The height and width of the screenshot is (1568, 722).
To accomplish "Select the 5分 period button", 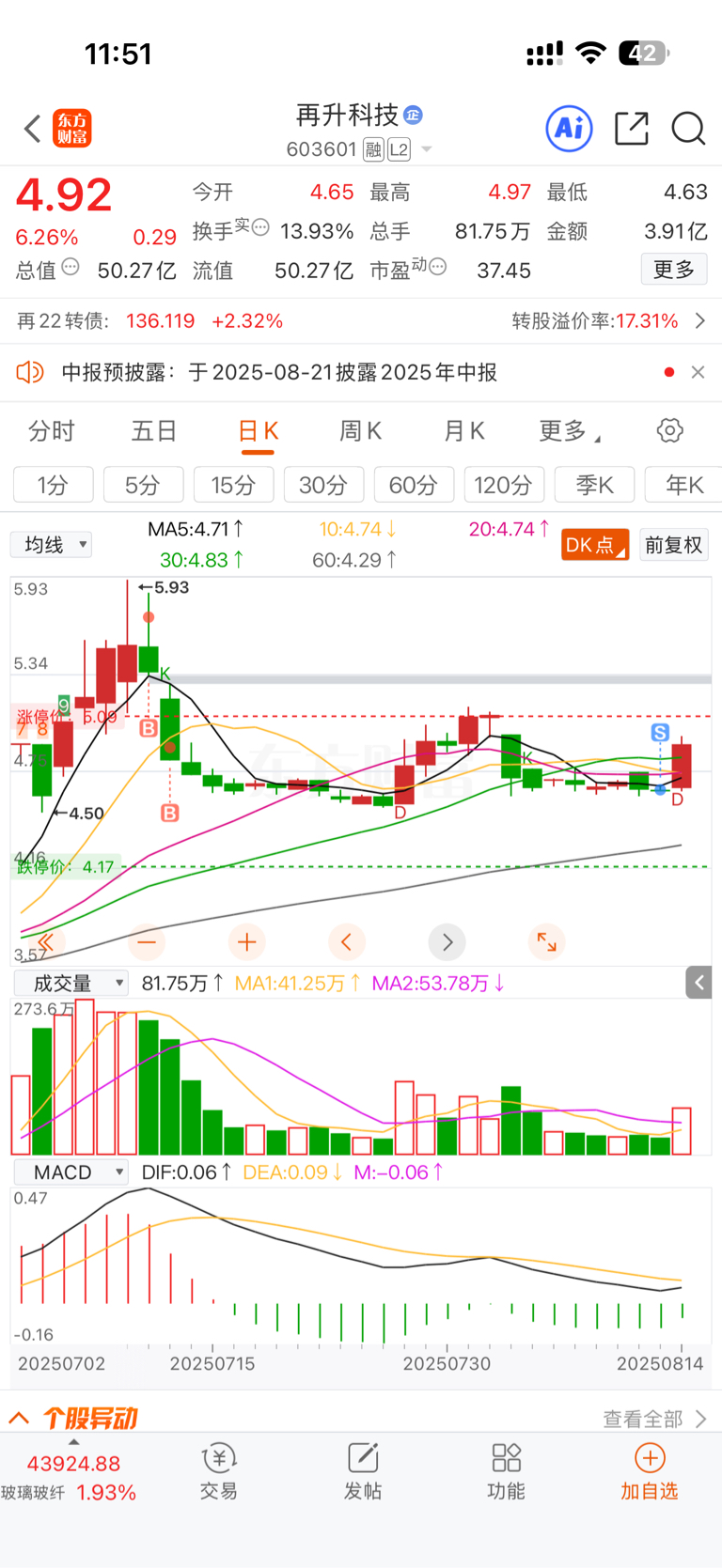I will 144,485.
